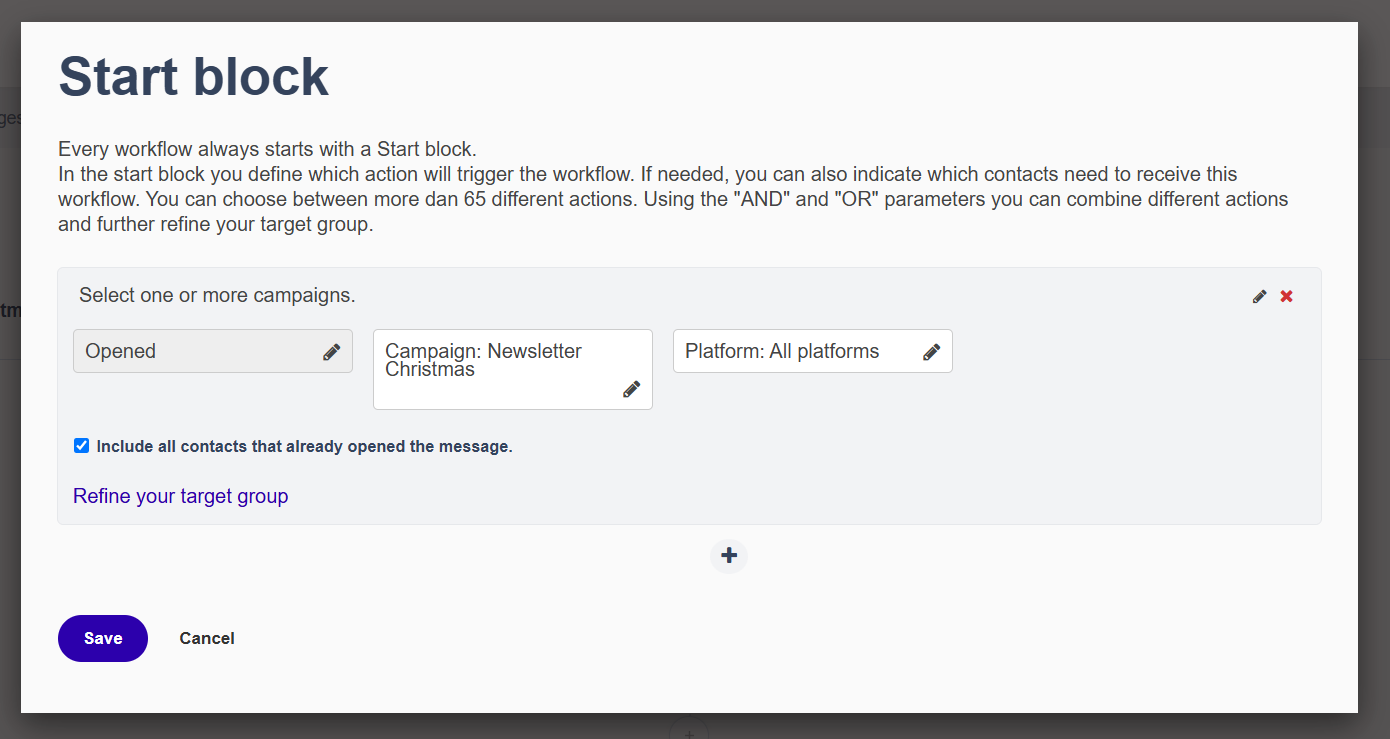Screen dimensions: 1390x739
Task: Select the Campaign: Newsletter Christmas field
Action: 513,369
